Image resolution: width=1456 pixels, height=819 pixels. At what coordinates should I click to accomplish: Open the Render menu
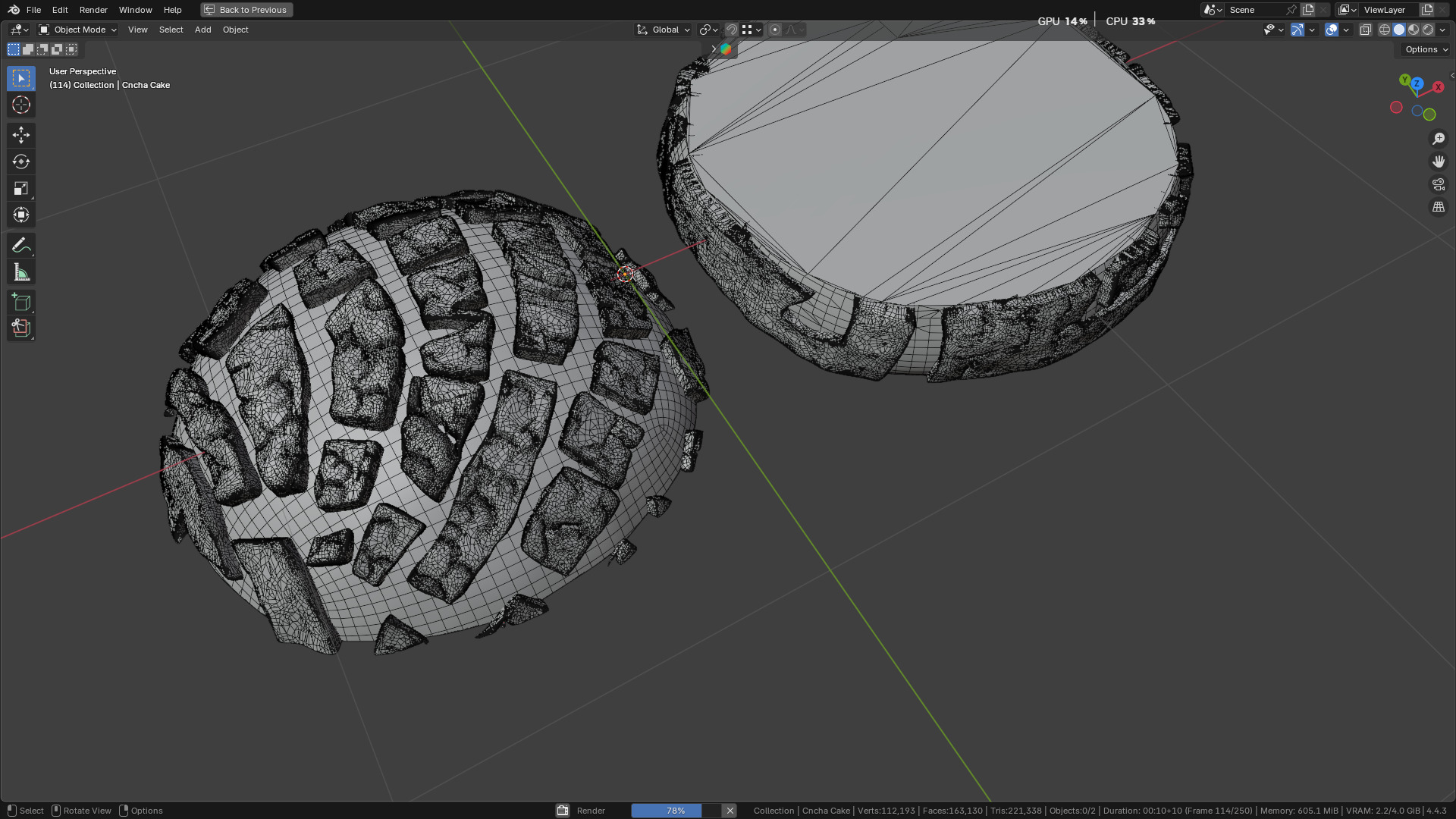coord(93,10)
